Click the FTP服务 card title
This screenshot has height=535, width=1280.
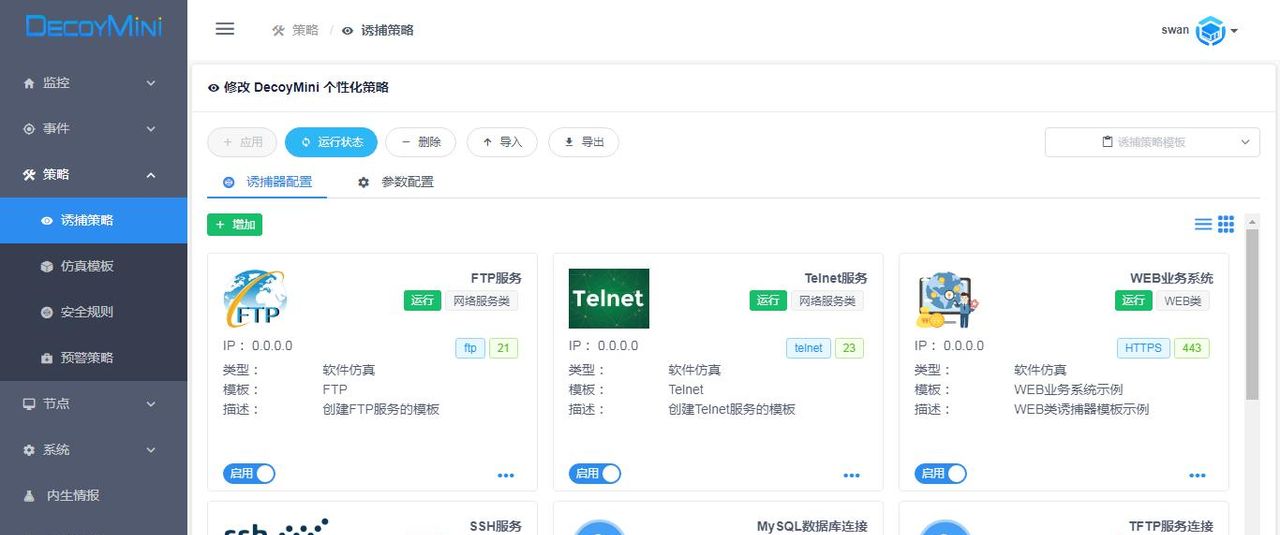pos(496,278)
